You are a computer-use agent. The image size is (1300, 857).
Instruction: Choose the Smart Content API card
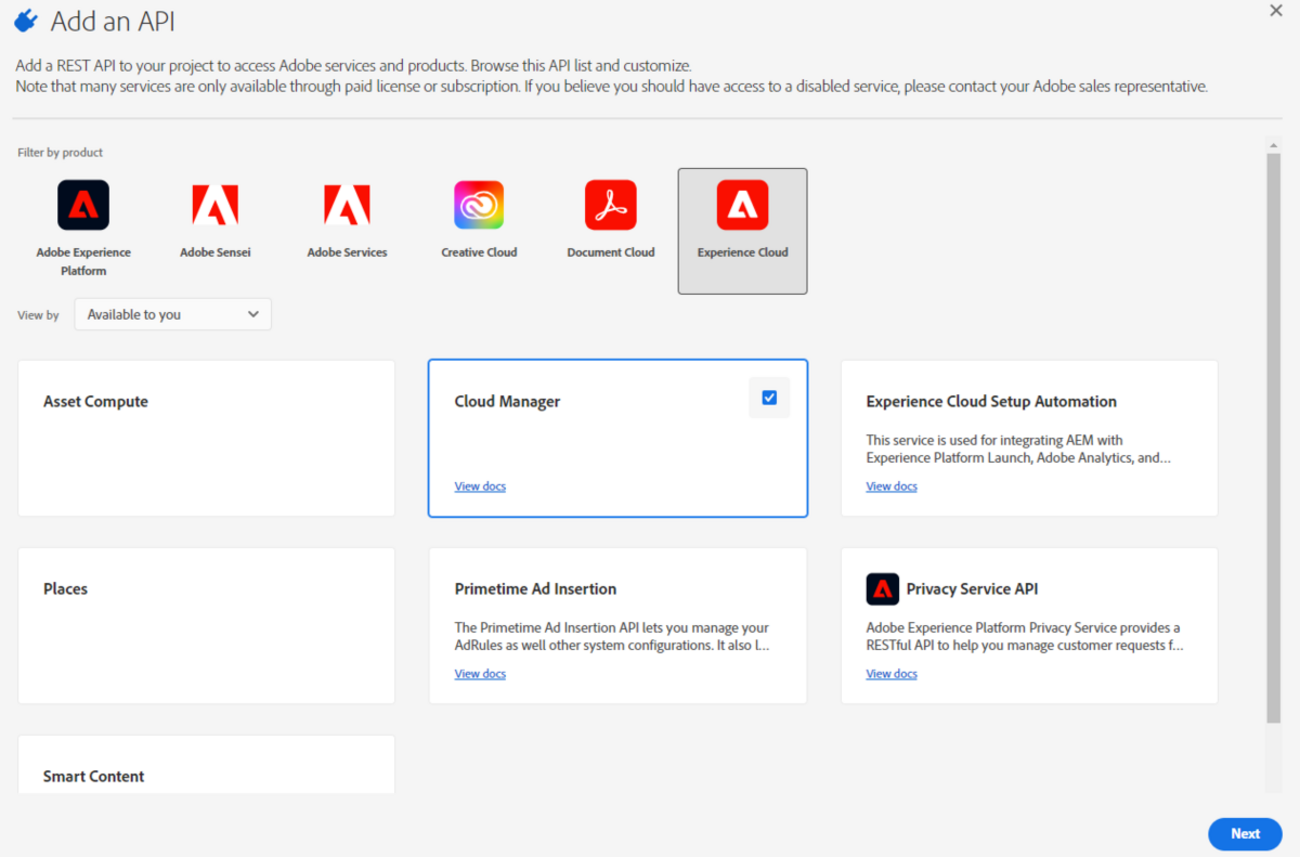[206, 770]
